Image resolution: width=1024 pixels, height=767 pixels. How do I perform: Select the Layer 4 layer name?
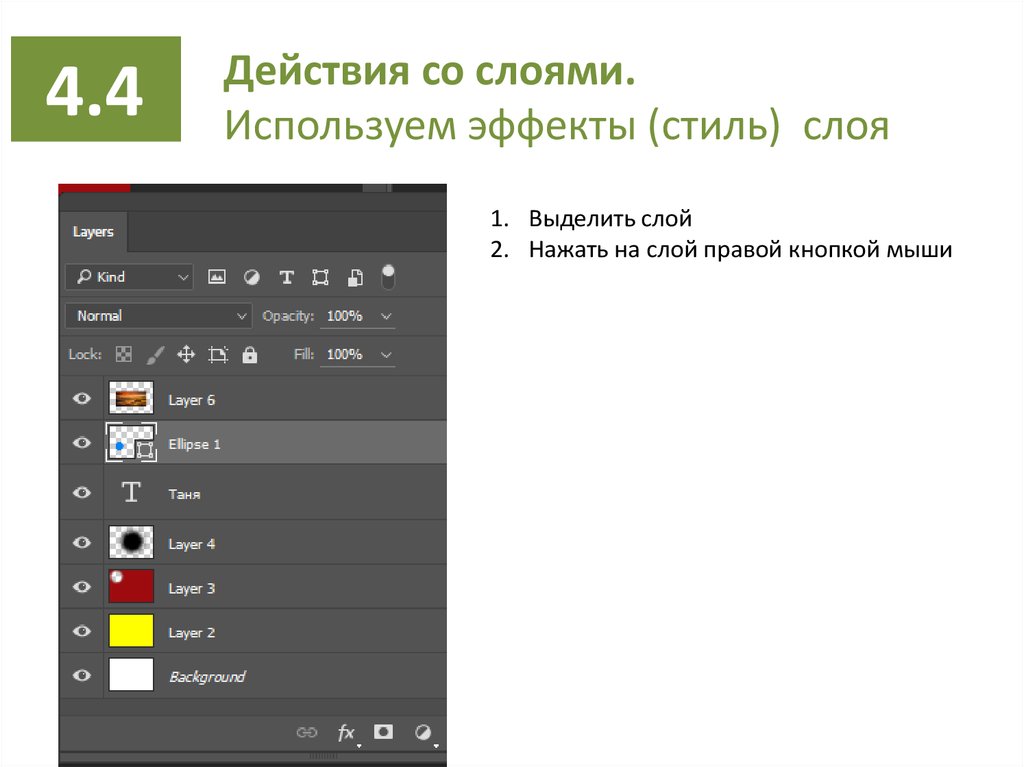tap(192, 544)
